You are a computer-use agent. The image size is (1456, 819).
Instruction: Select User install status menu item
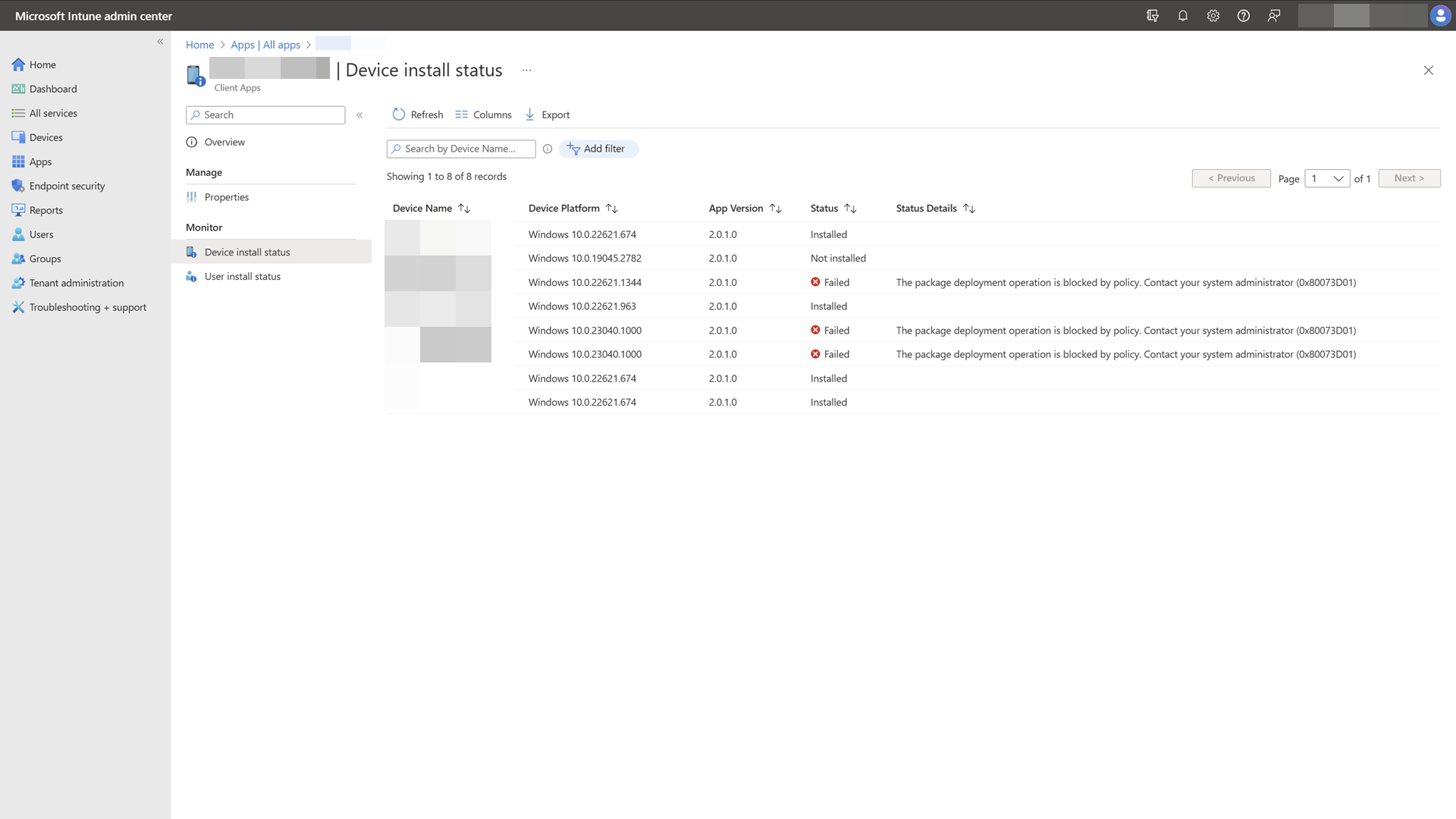(242, 277)
